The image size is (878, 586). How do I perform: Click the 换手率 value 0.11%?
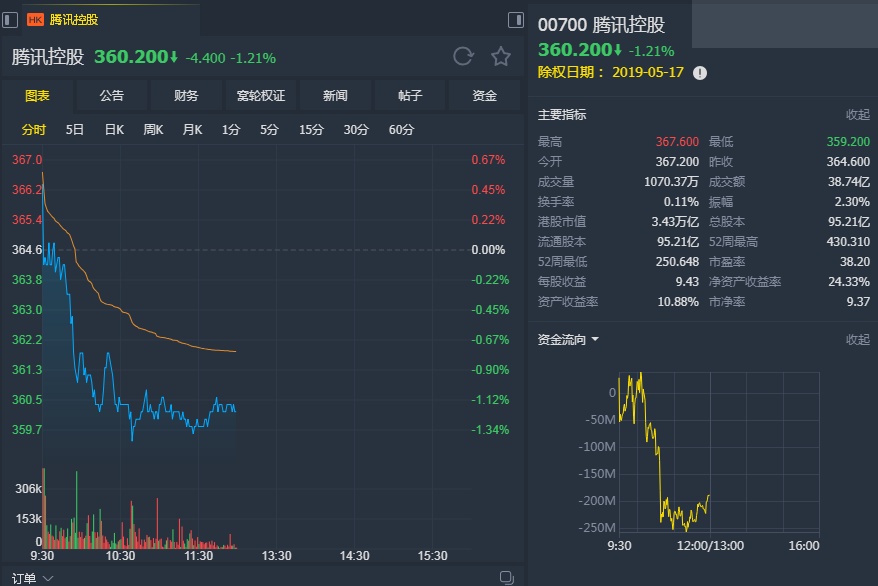tap(681, 202)
